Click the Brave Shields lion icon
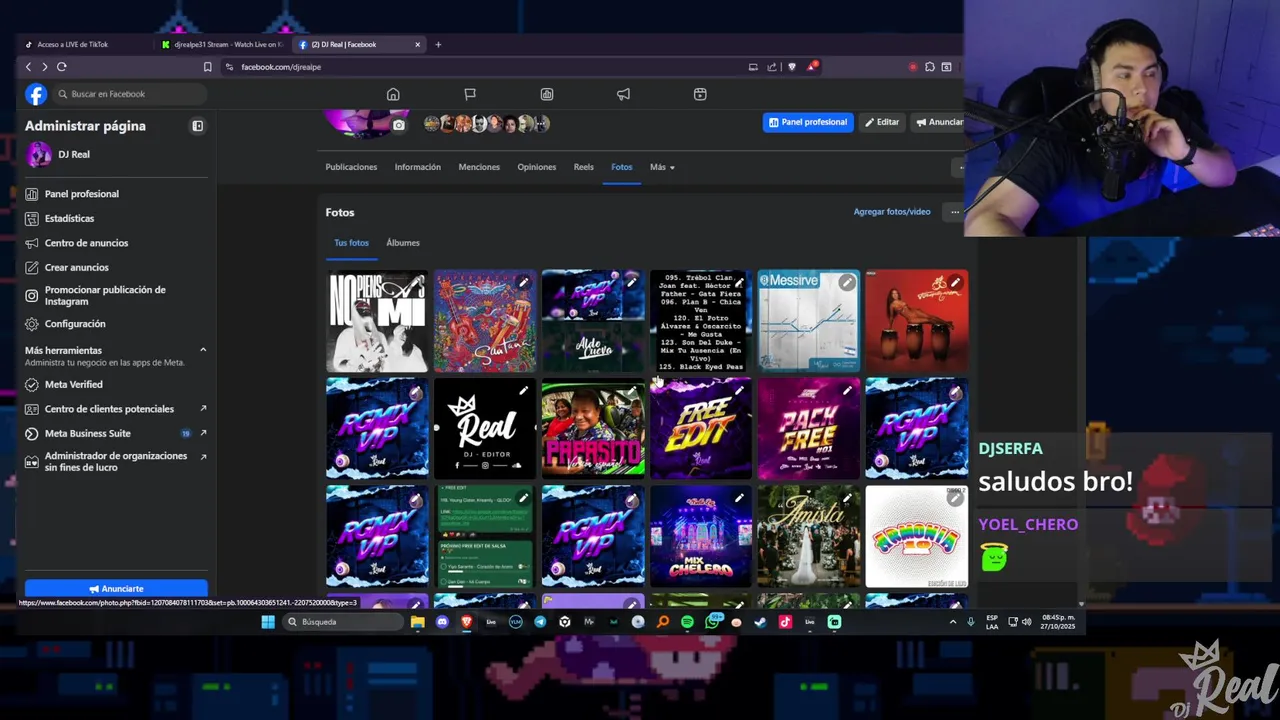This screenshot has height=720, width=1280. (x=792, y=67)
